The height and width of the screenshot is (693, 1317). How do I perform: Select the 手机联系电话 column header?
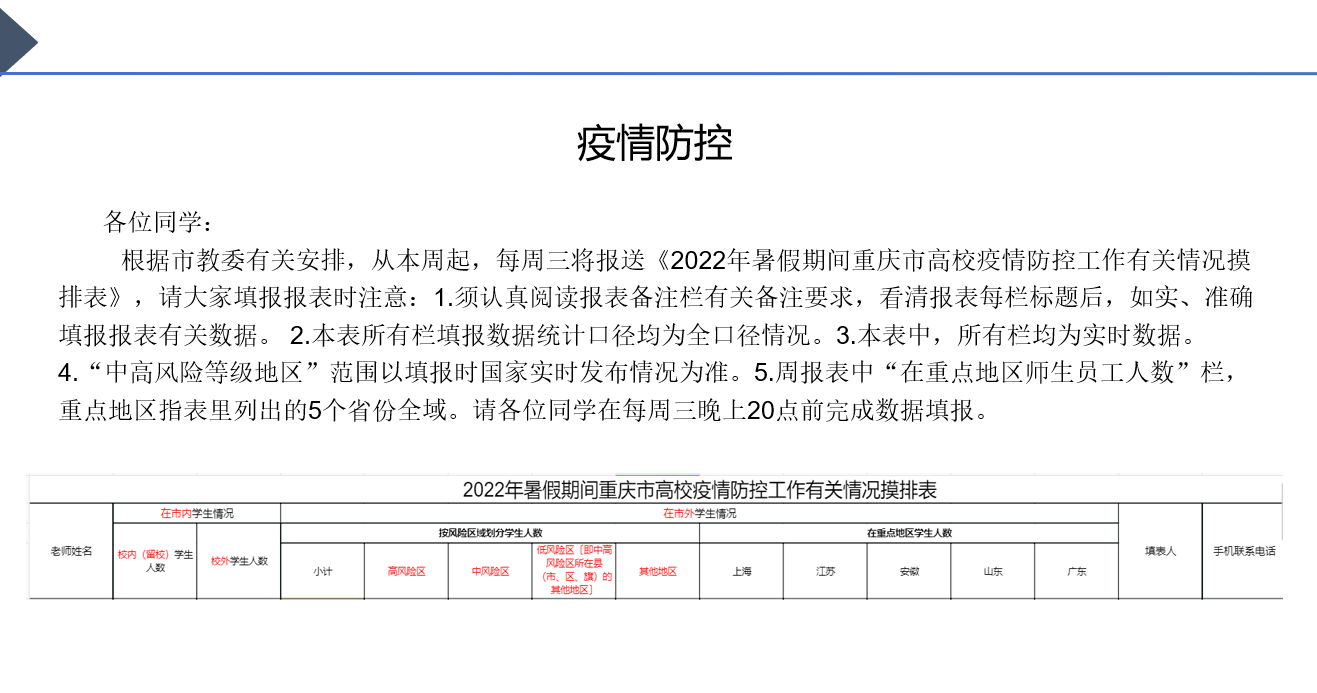point(1243,551)
